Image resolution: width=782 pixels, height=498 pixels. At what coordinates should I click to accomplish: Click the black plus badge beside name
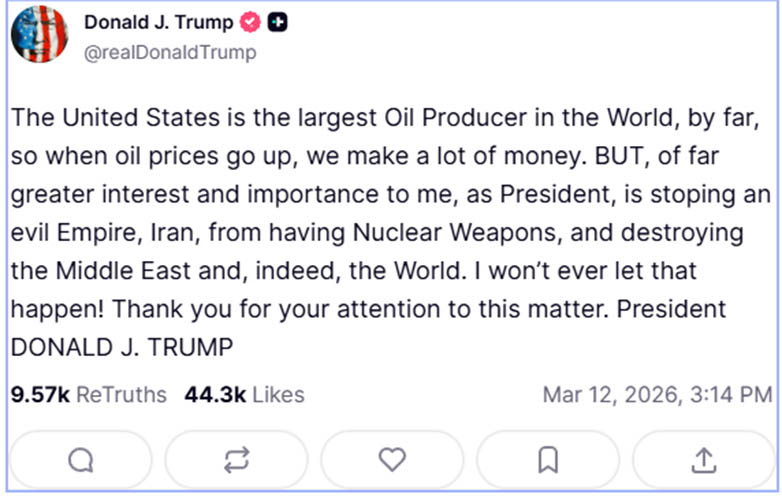tap(278, 23)
